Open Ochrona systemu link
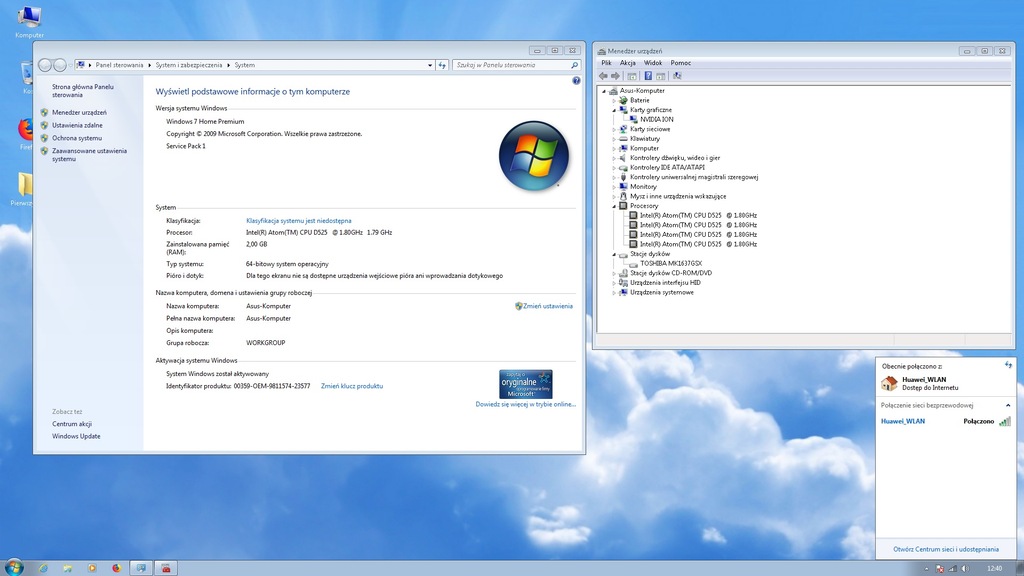 pyautogui.click(x=77, y=138)
